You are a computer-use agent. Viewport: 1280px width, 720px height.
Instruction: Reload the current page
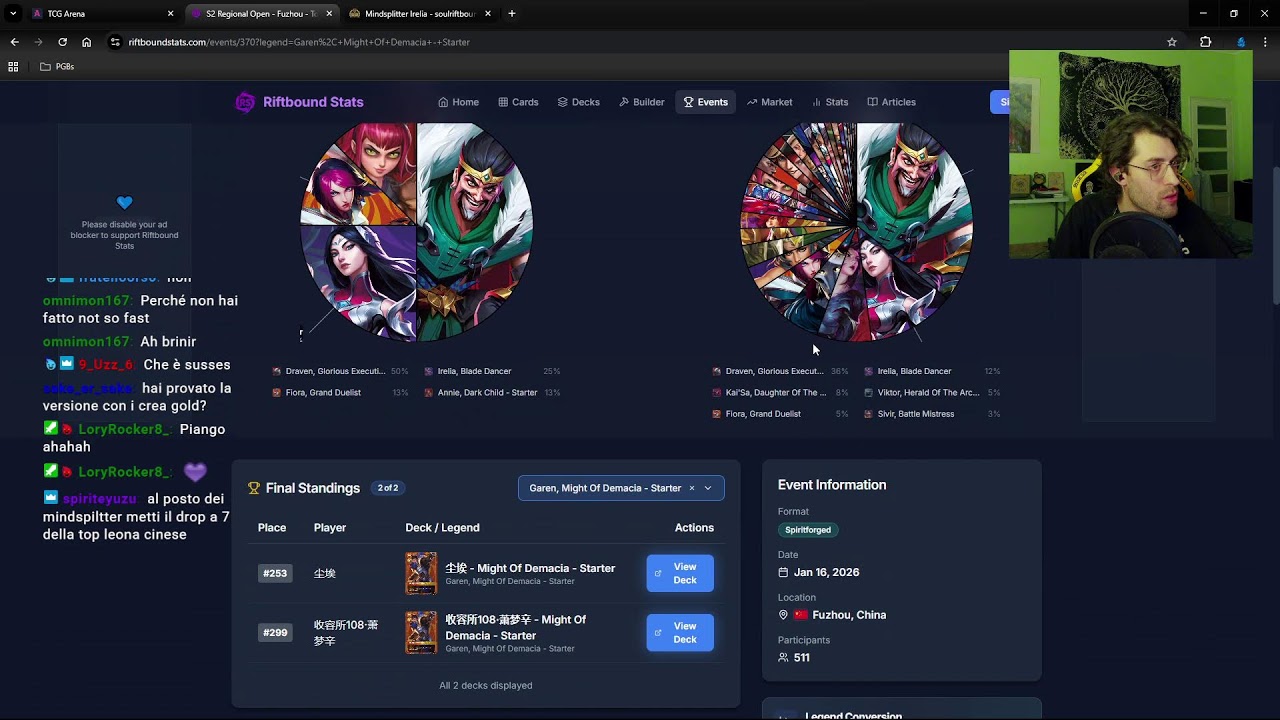tap(62, 42)
